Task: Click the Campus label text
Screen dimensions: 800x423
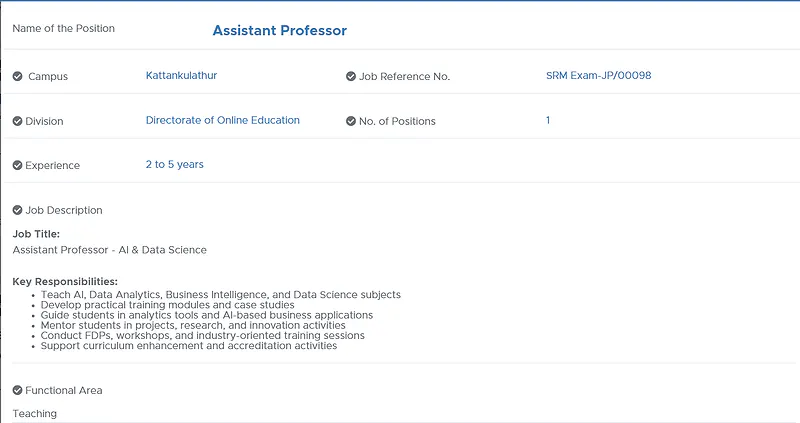Action: [x=48, y=77]
